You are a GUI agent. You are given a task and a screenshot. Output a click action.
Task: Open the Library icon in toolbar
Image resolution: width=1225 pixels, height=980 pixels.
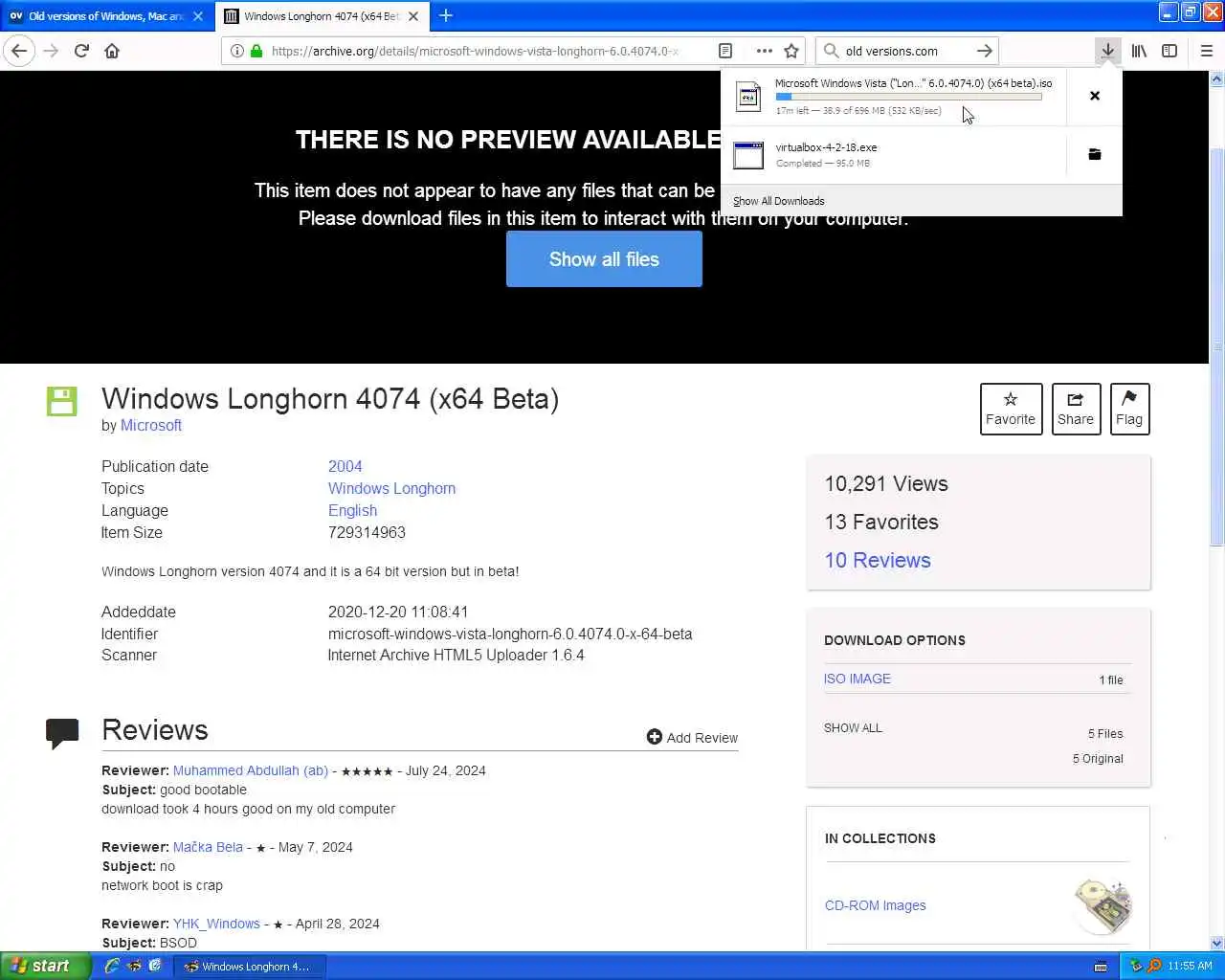click(x=1139, y=51)
